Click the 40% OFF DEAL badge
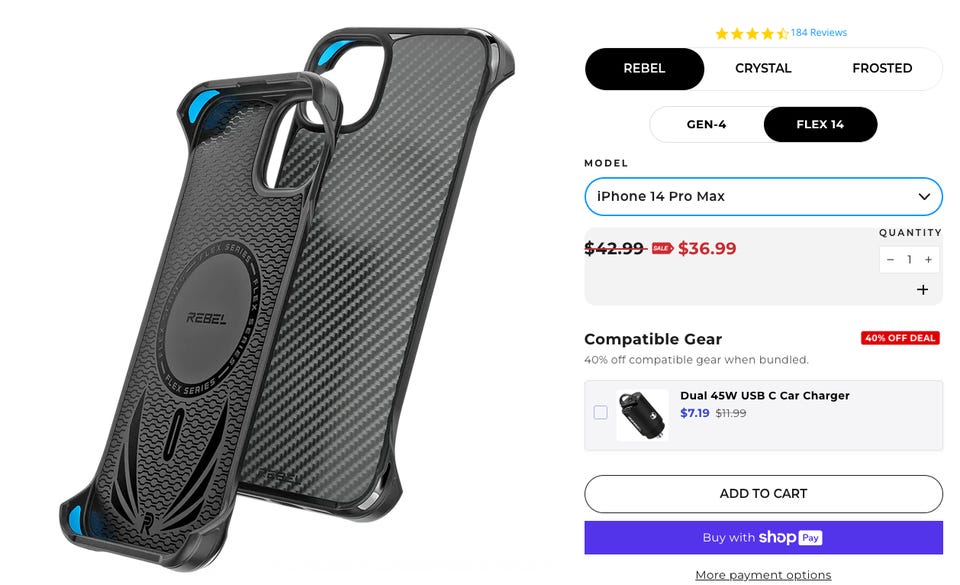The image size is (960, 585). [900, 338]
